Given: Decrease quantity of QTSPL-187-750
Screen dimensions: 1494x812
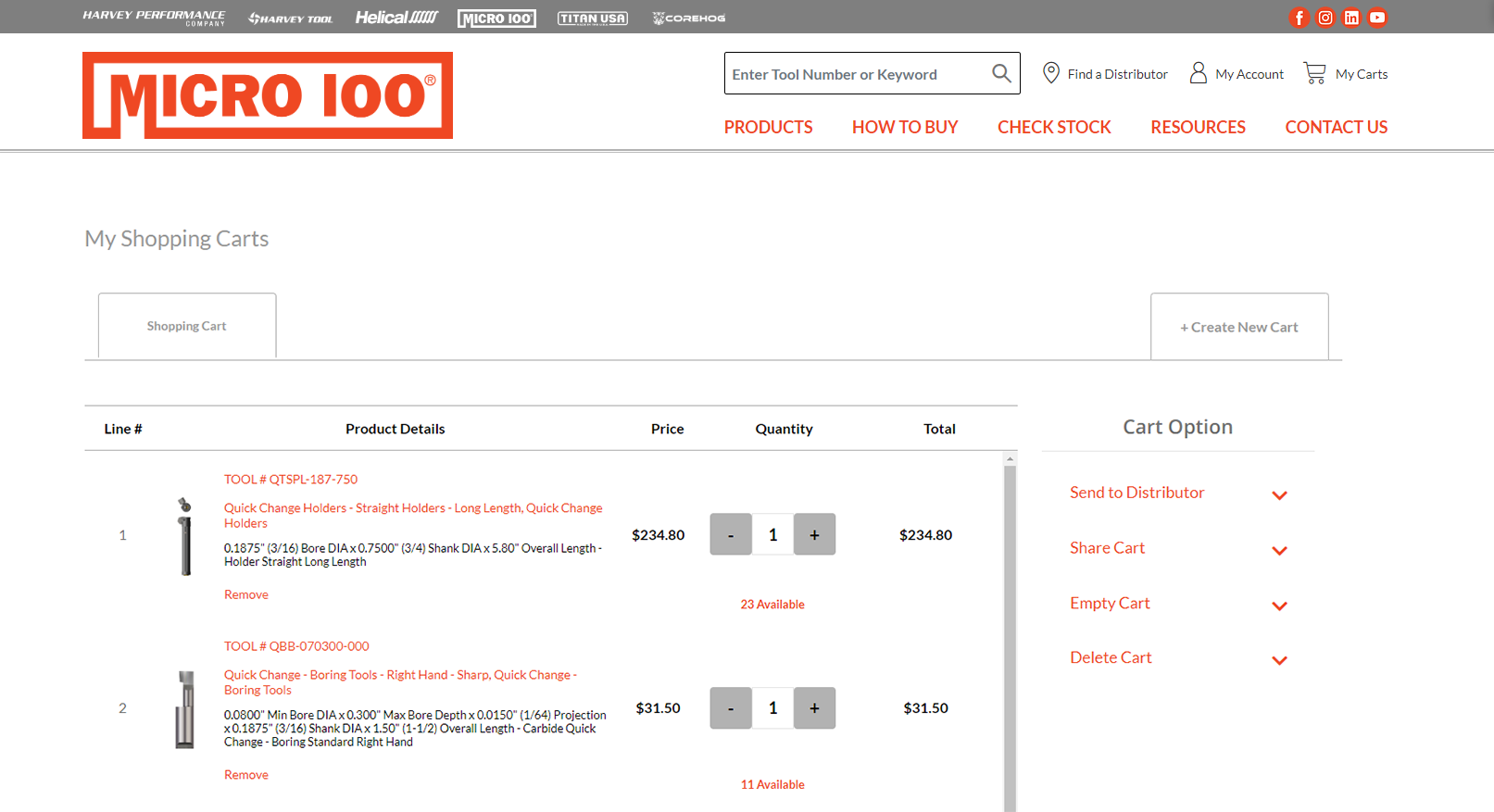Looking at the screenshot, I should pyautogui.click(x=731, y=534).
